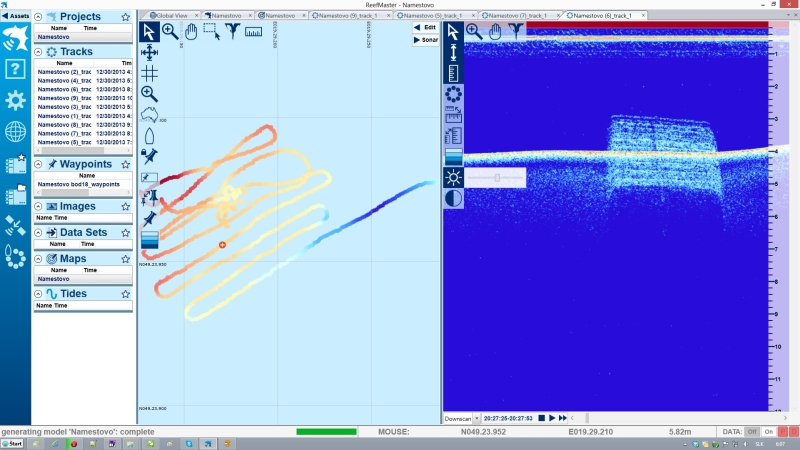Collapse the Waypoints panel section

point(39,164)
